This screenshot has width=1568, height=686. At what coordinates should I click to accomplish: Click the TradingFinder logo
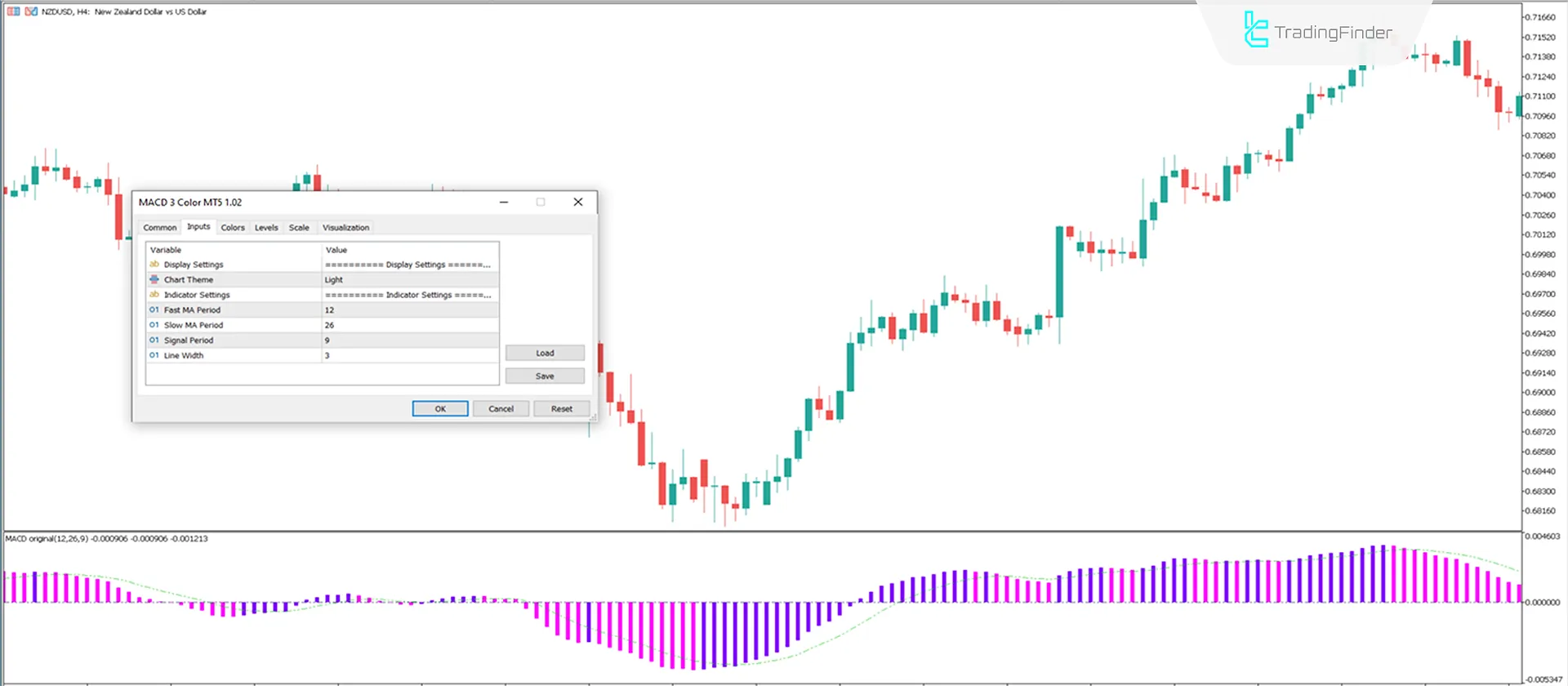coord(1318,32)
